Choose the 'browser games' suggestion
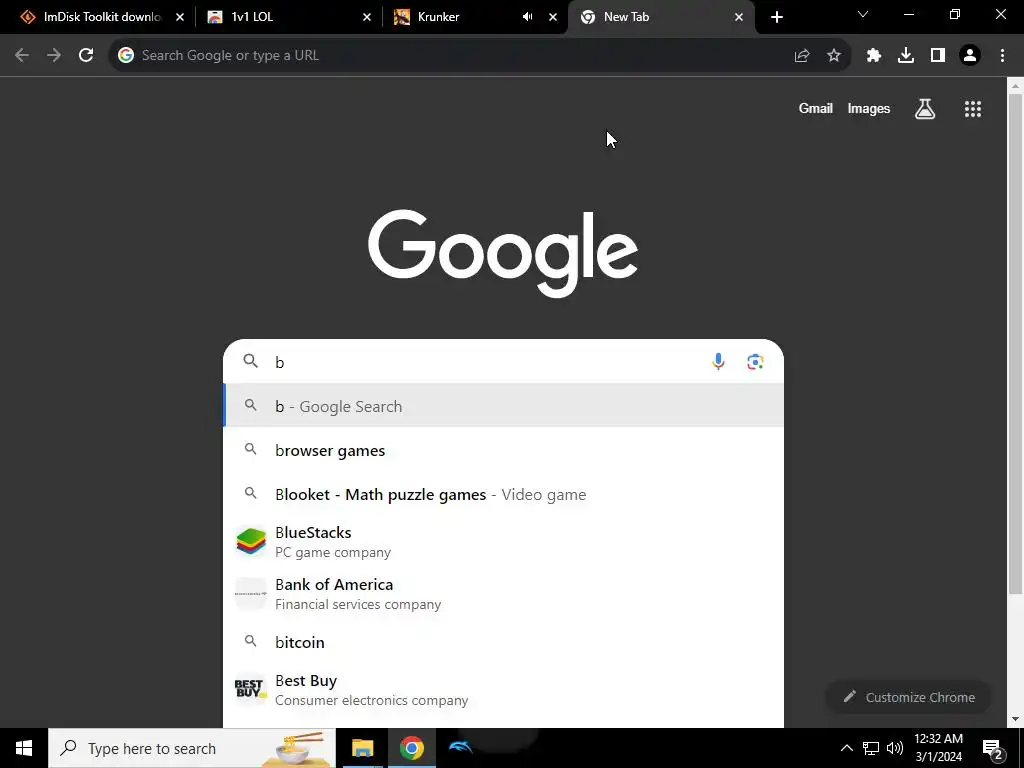The image size is (1024, 768). [x=504, y=451]
